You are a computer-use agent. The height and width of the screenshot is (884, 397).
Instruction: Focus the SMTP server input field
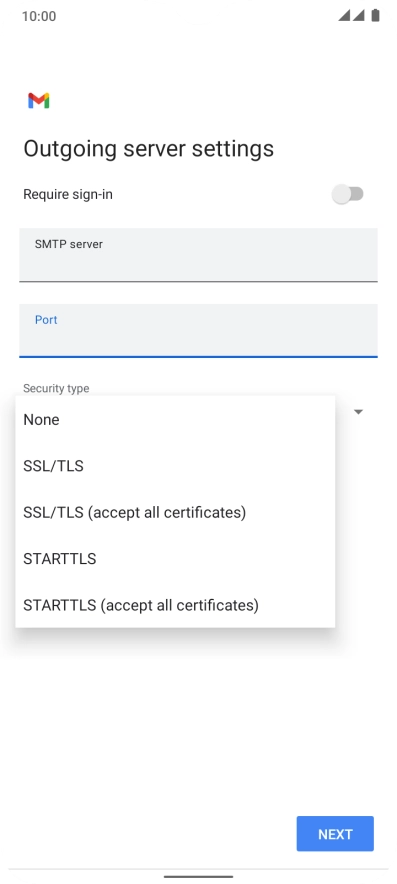[x=198, y=255]
